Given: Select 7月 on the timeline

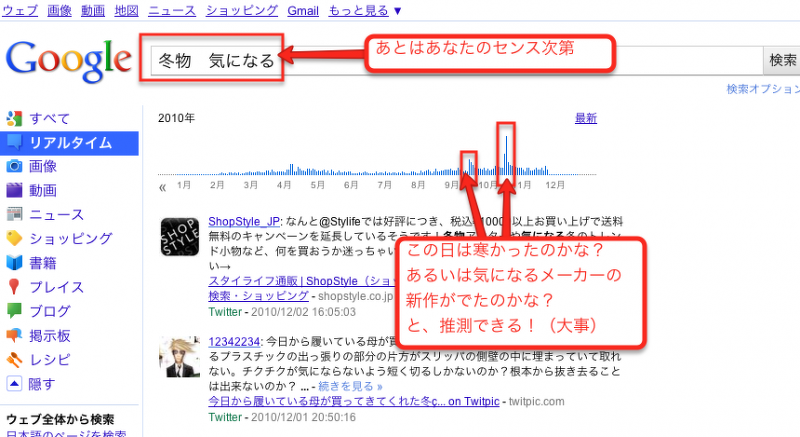Looking at the screenshot, I should click(385, 185).
